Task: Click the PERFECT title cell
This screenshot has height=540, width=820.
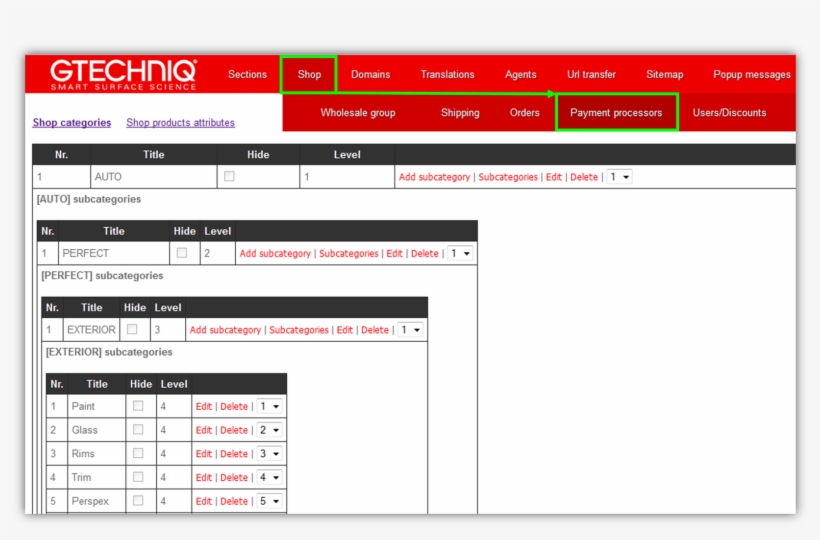Action: [x=114, y=253]
